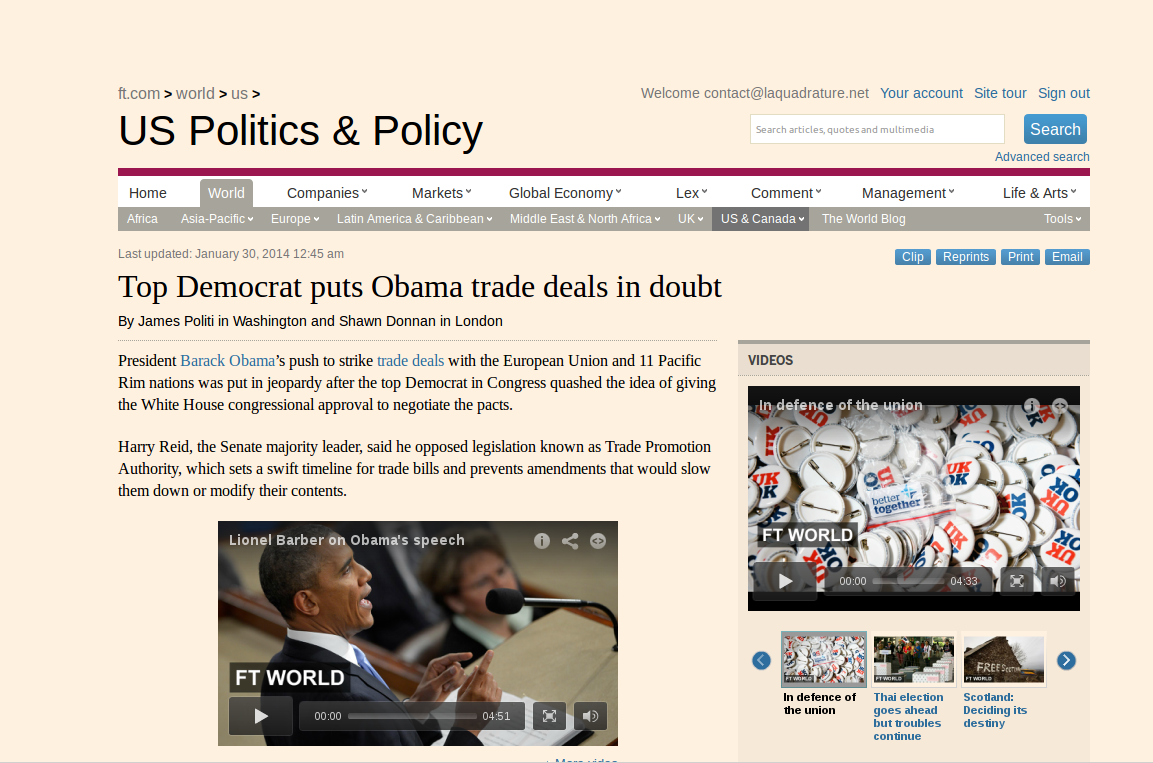This screenshot has height=763, width=1153.
Task: Play the Lionel Barber on Obama's speech video
Action: 260,716
